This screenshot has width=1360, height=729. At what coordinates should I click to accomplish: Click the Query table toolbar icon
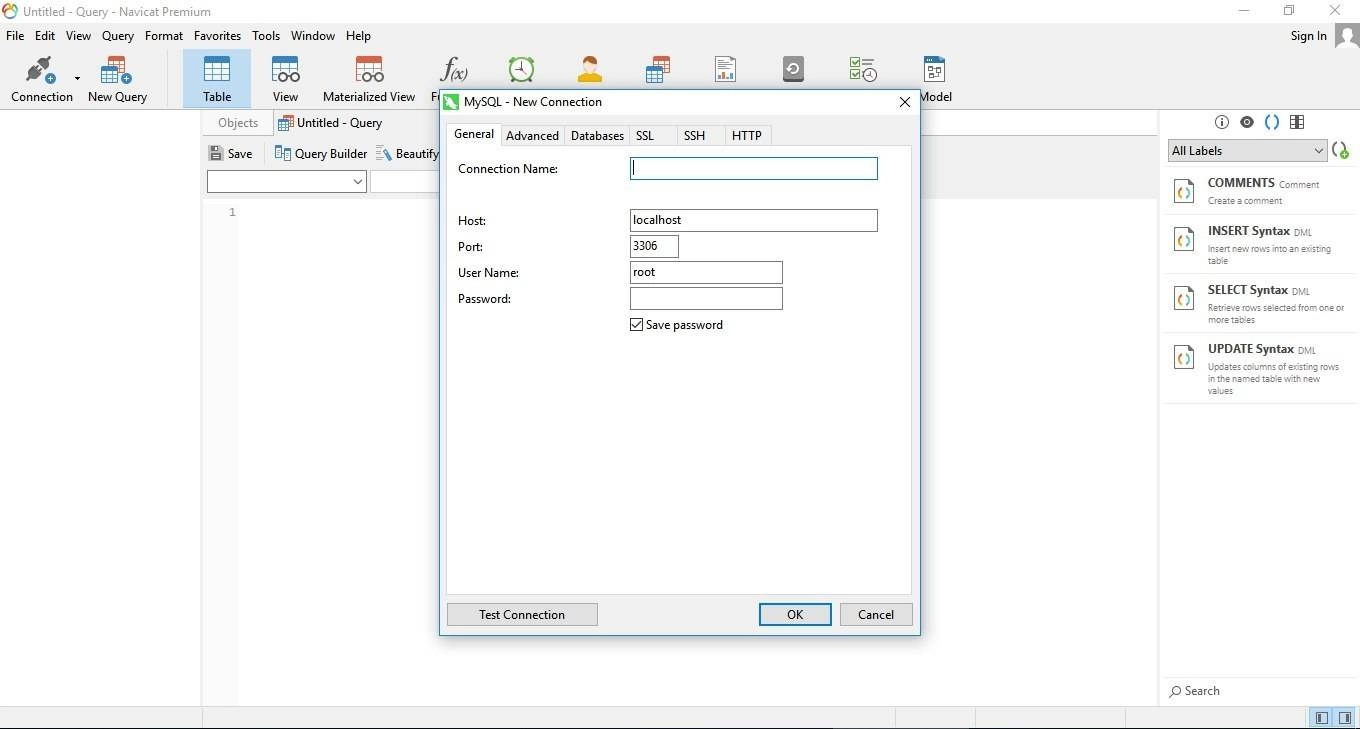pos(657,69)
